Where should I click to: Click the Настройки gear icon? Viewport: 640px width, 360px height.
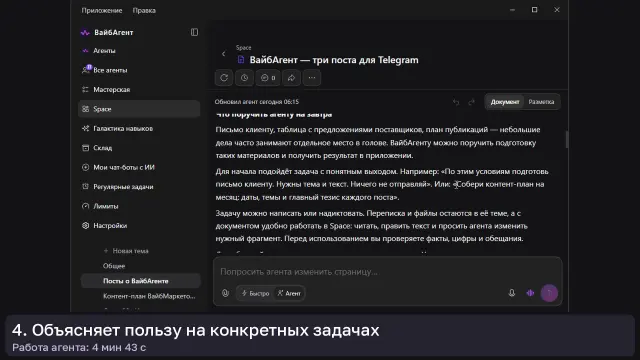[85, 225]
